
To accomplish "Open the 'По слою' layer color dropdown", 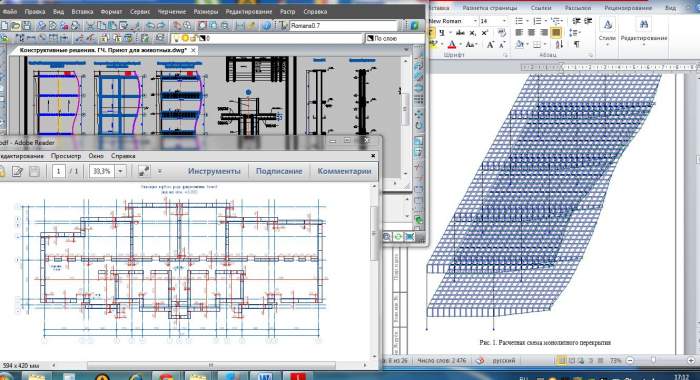I will point(394,38).
